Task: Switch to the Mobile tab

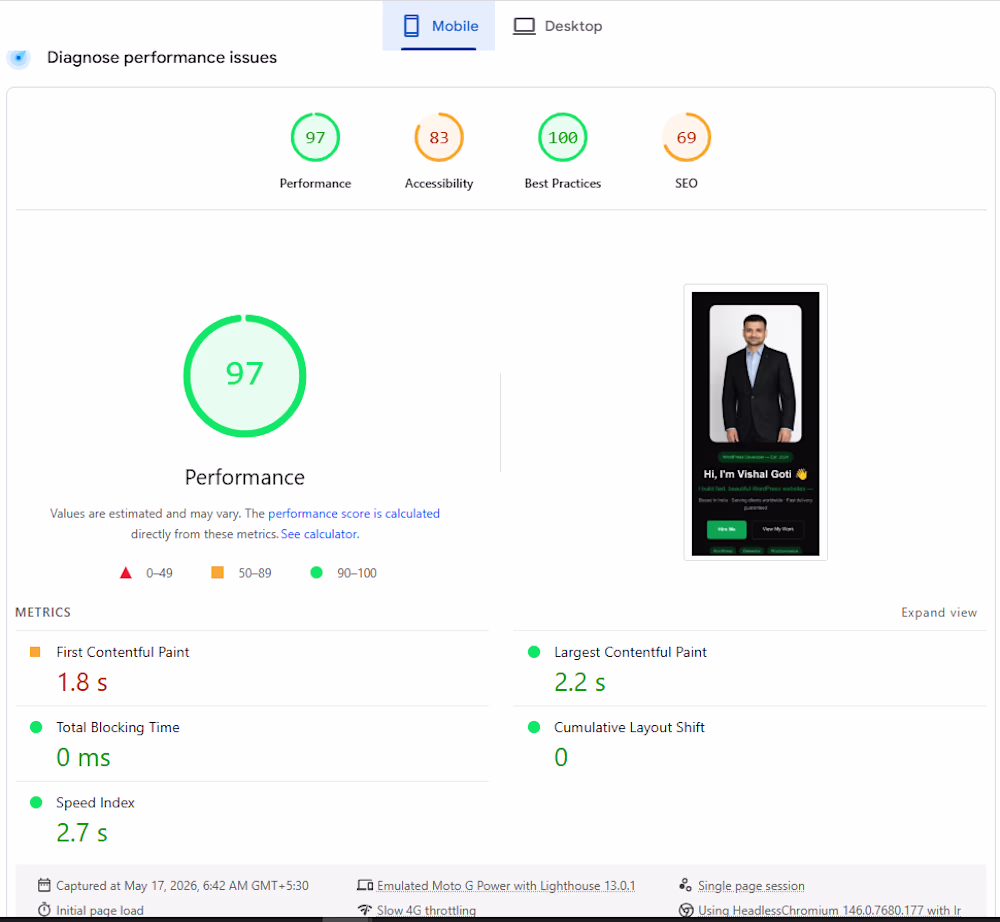Action: [439, 26]
